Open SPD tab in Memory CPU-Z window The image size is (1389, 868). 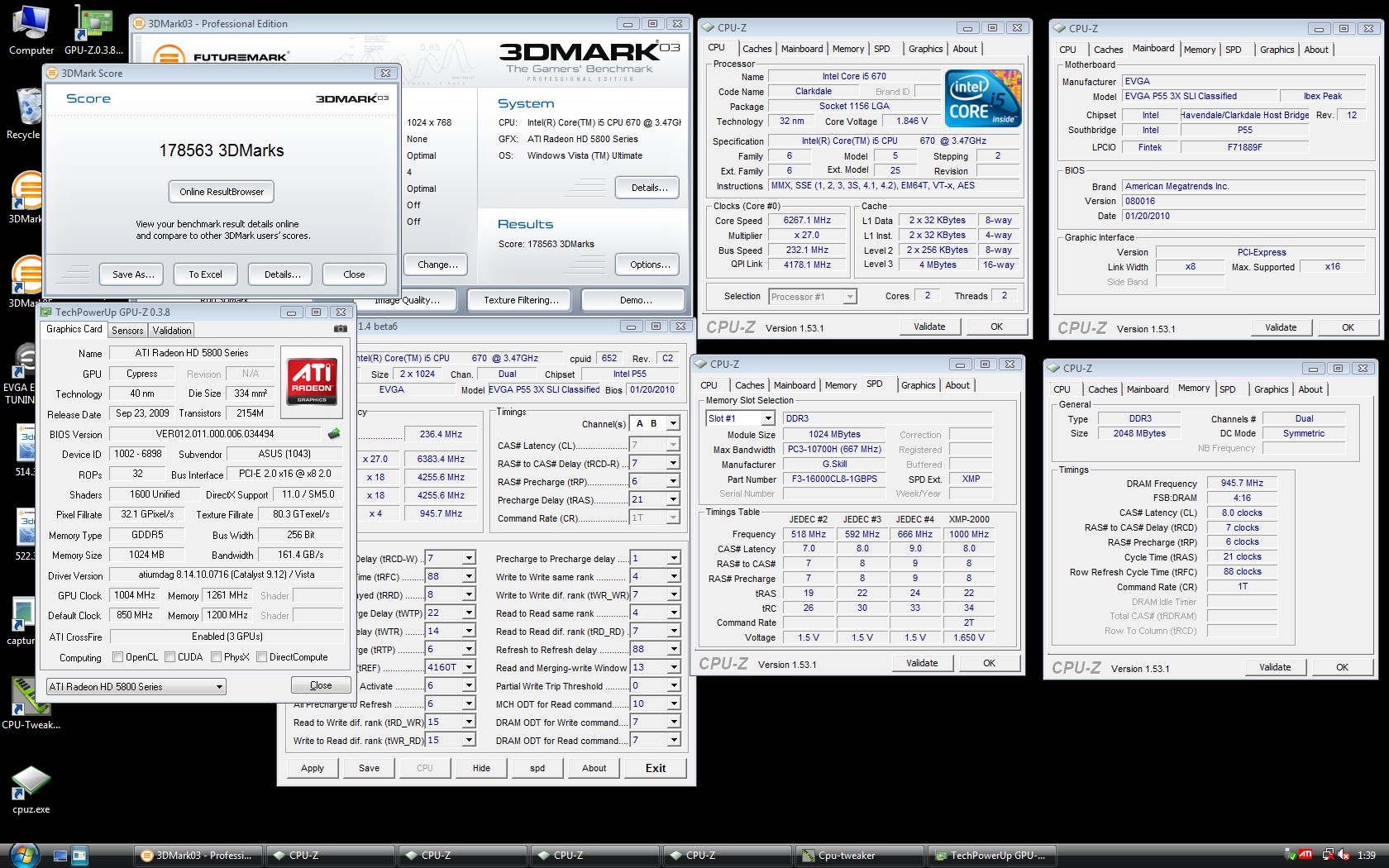(x=1228, y=389)
